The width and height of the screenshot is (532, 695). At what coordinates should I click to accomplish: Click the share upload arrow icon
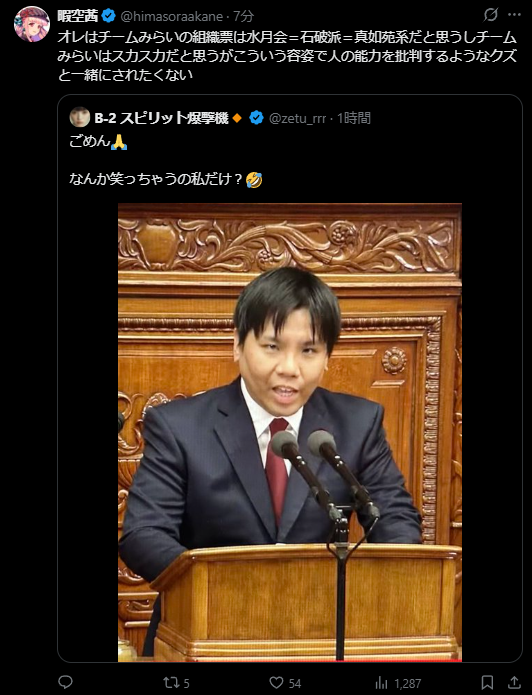click(x=514, y=682)
